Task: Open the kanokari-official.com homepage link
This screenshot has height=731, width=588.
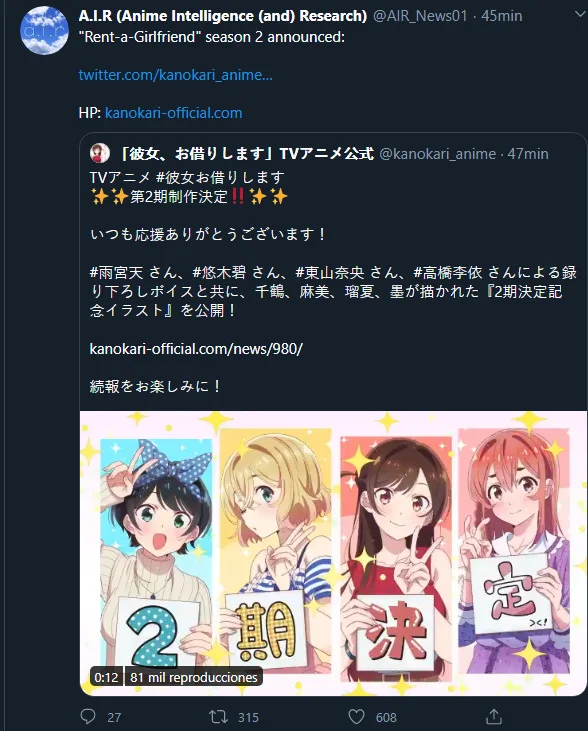Action: coord(173,113)
